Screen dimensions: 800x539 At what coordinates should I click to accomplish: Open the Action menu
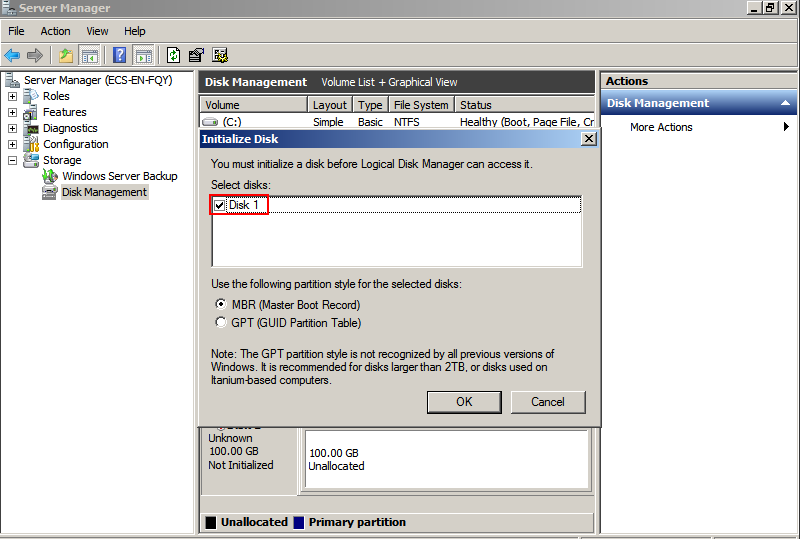click(55, 31)
